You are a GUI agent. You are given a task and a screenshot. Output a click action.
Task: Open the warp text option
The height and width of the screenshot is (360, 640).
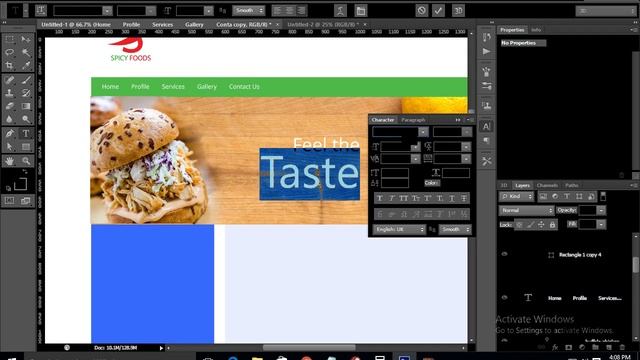pyautogui.click(x=340, y=11)
